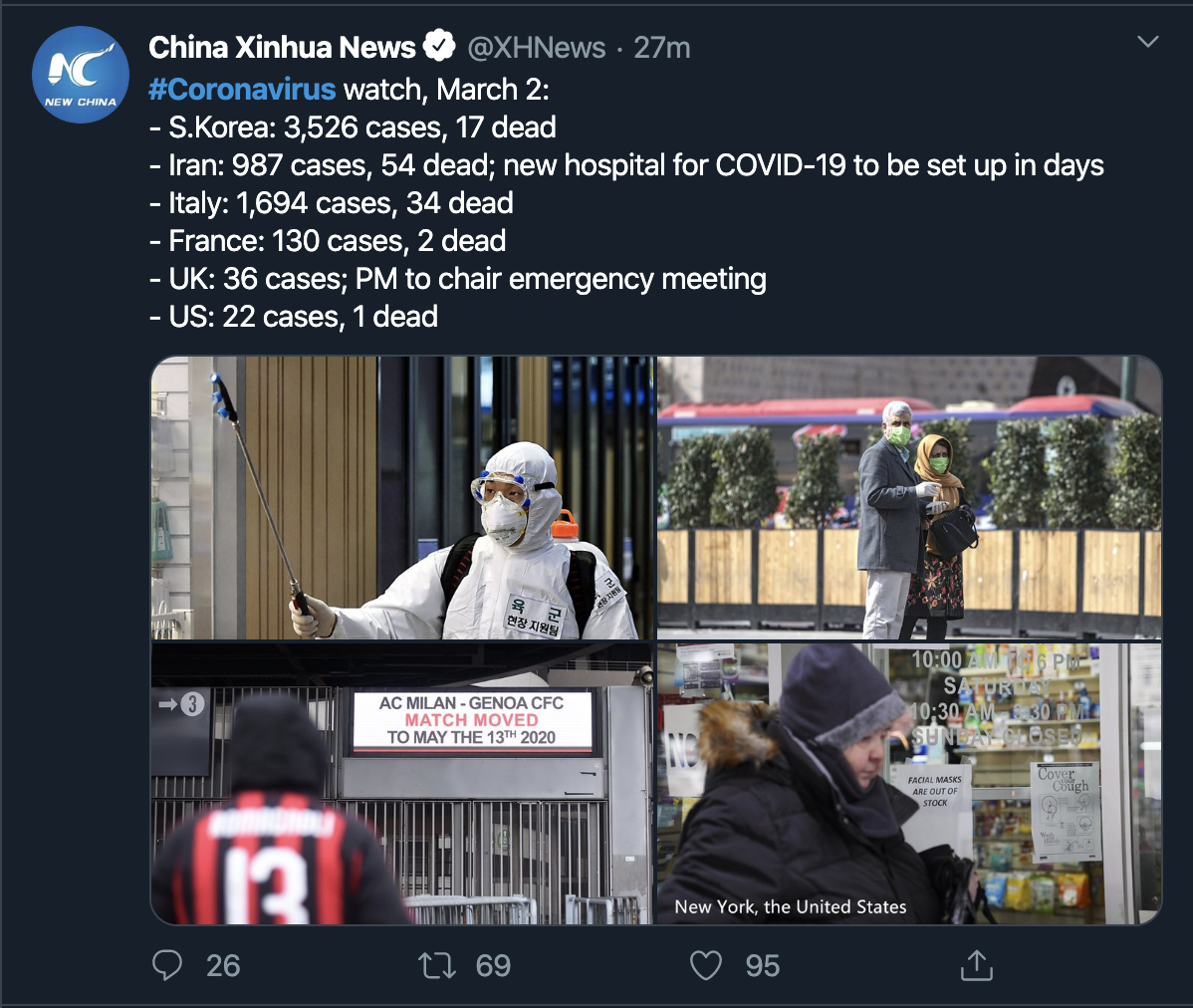Click the Iran new hospital line of tweet
The image size is (1193, 1008).
coord(626,165)
